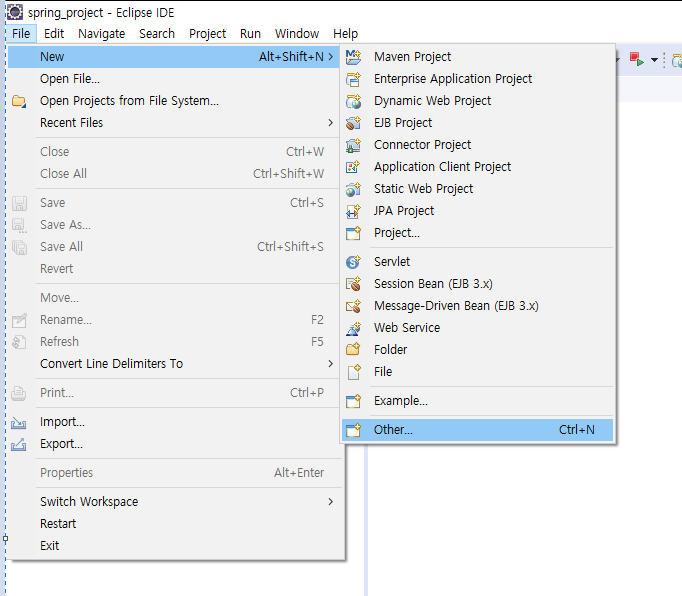Click the Other... wizard icon
The image size is (682, 596).
[x=353, y=430]
